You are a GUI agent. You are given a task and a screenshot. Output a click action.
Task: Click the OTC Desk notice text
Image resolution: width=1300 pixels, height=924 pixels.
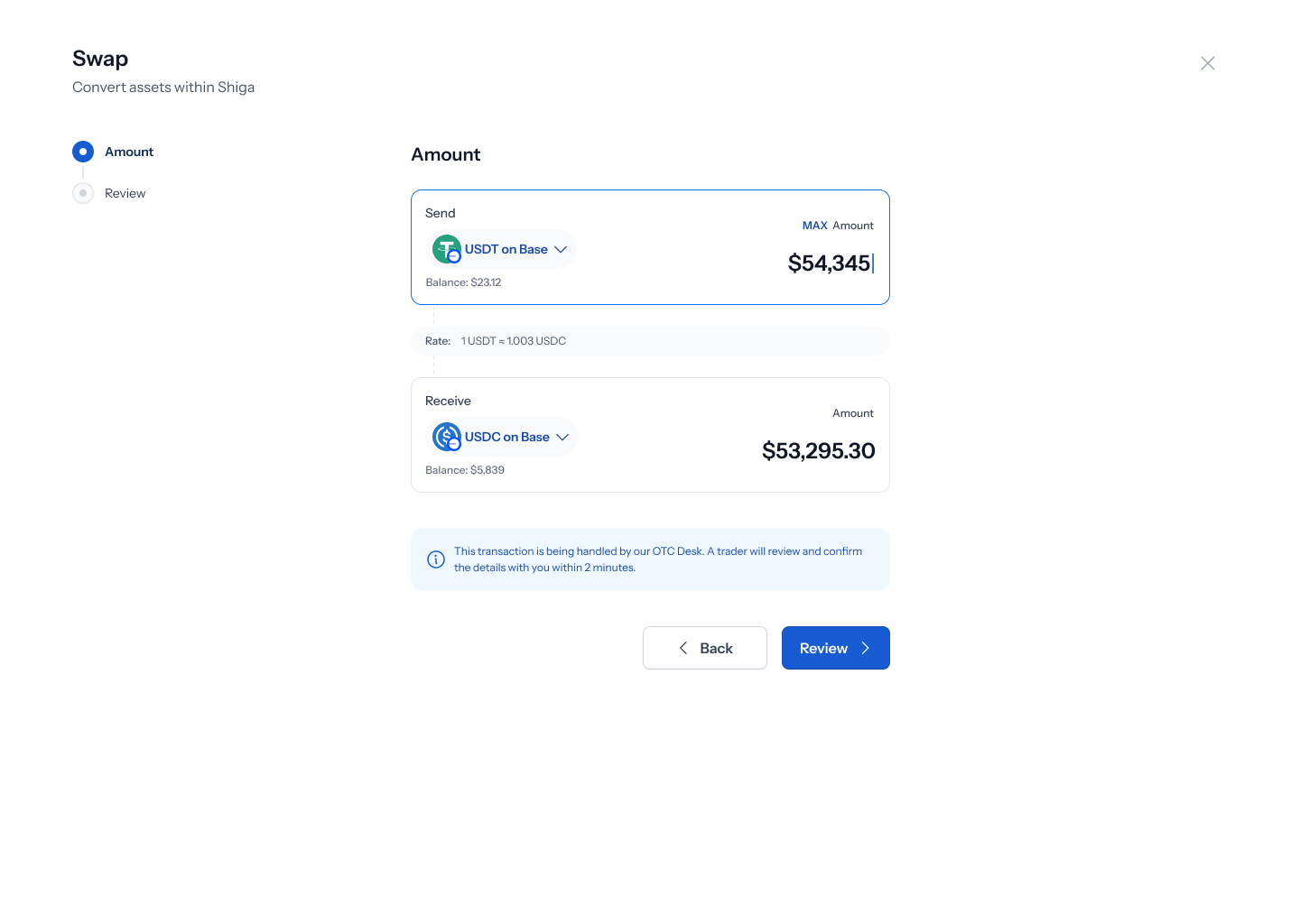click(x=658, y=559)
